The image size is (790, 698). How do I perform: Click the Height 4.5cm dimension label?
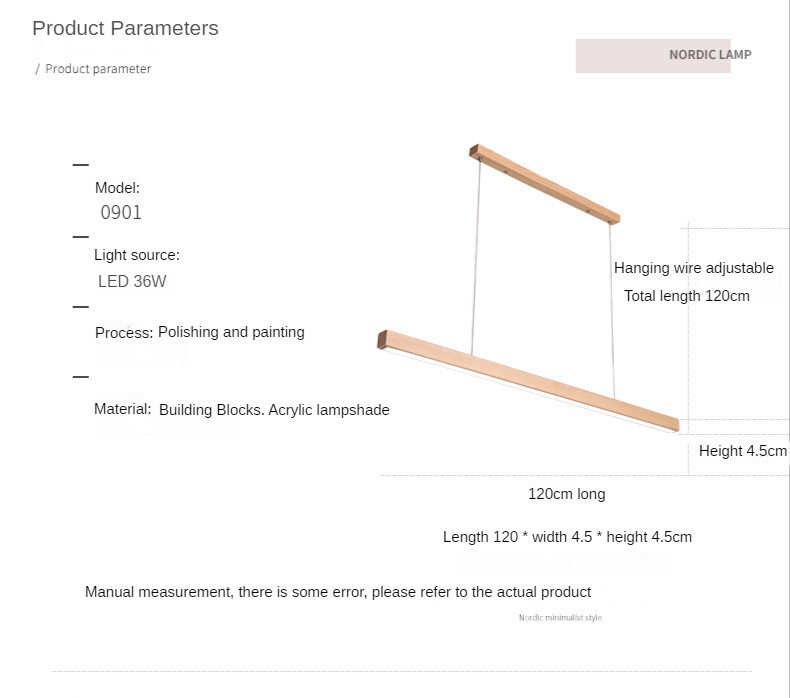pos(743,451)
